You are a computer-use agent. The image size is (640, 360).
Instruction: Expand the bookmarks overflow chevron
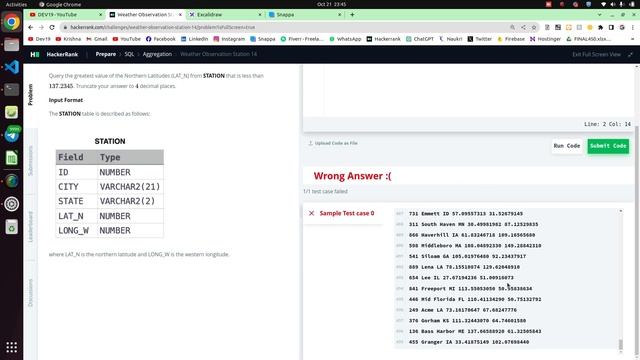tap(632, 39)
